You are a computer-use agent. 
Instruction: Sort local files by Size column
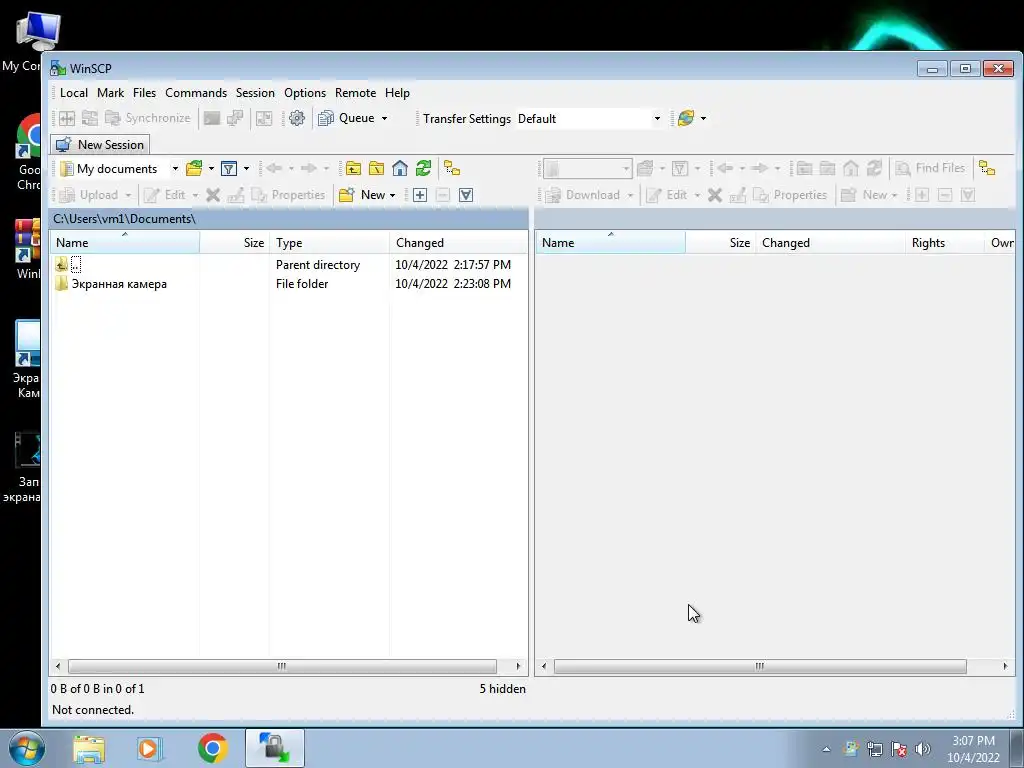(x=234, y=242)
